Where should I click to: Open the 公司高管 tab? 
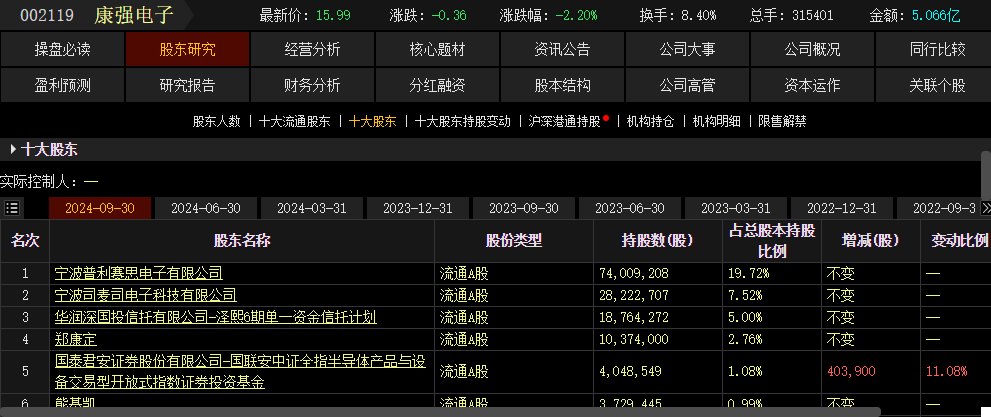click(688, 85)
